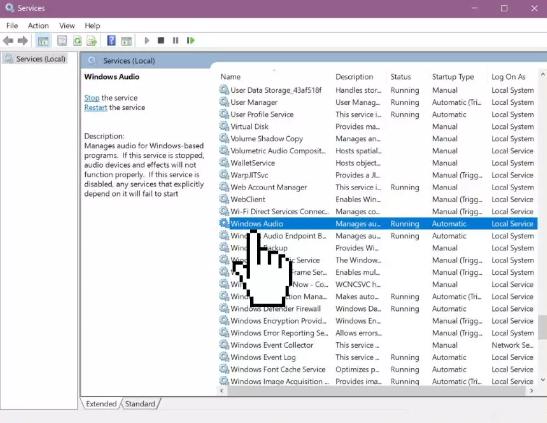Switch to the Extended tab
The height and width of the screenshot is (423, 547).
click(x=101, y=403)
